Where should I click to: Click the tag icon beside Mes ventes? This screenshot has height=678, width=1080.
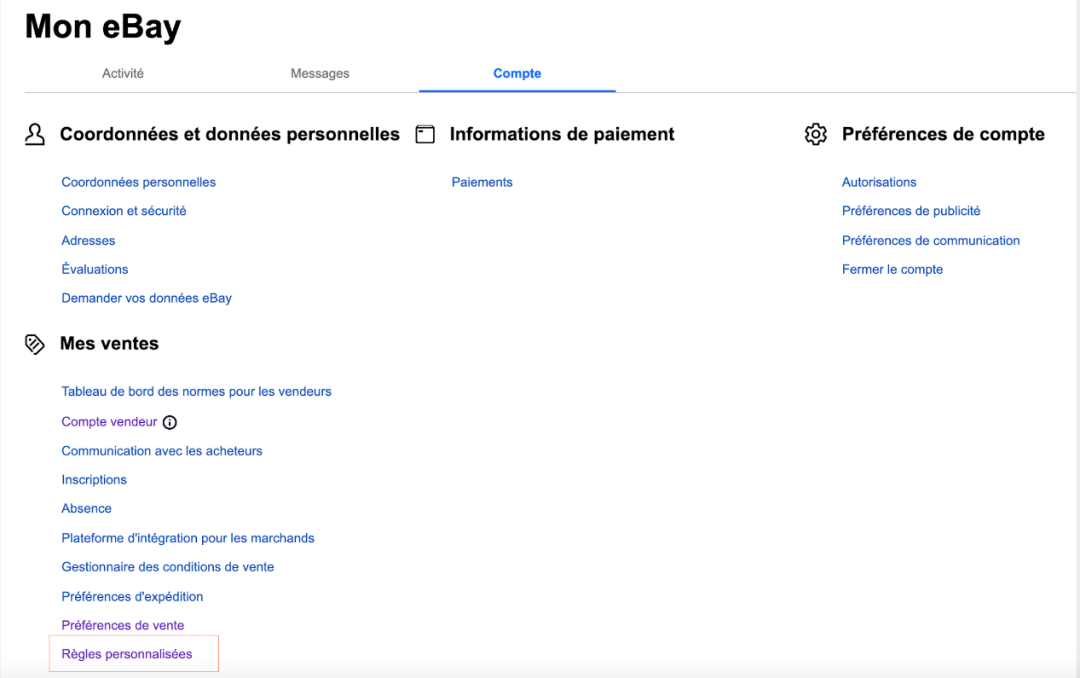(35, 344)
